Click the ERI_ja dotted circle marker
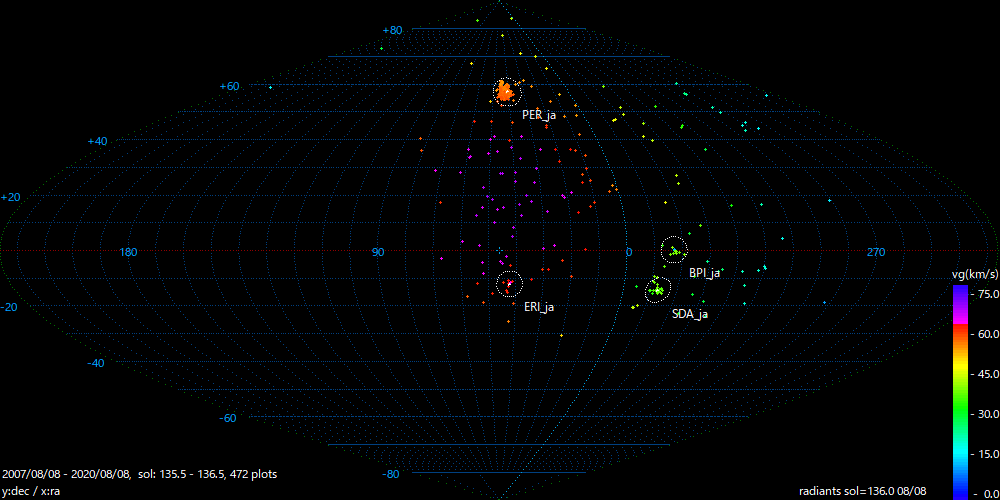1000x500 pixels. click(x=509, y=284)
